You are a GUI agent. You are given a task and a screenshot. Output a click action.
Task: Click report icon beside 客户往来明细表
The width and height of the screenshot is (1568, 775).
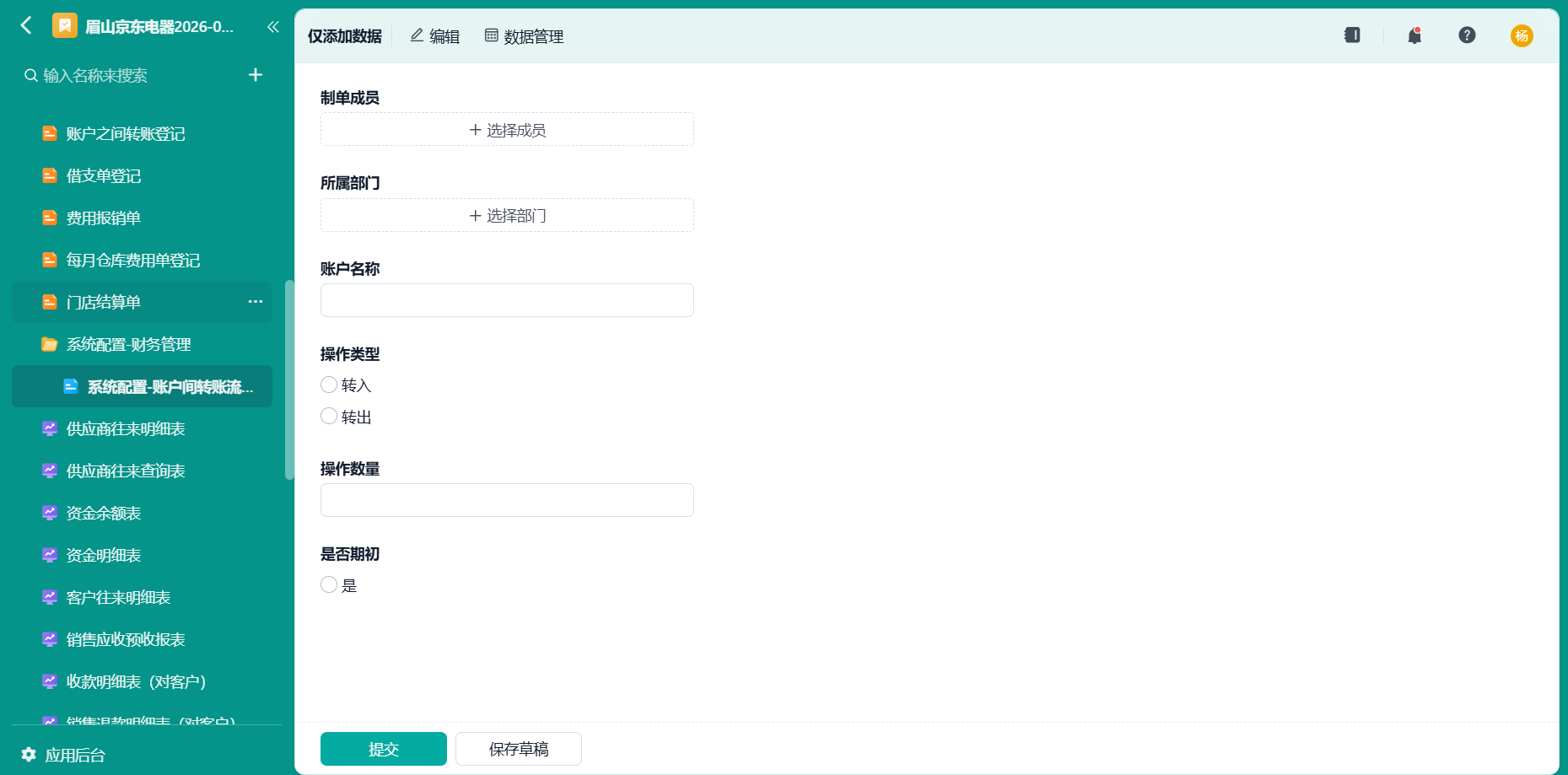tap(50, 597)
